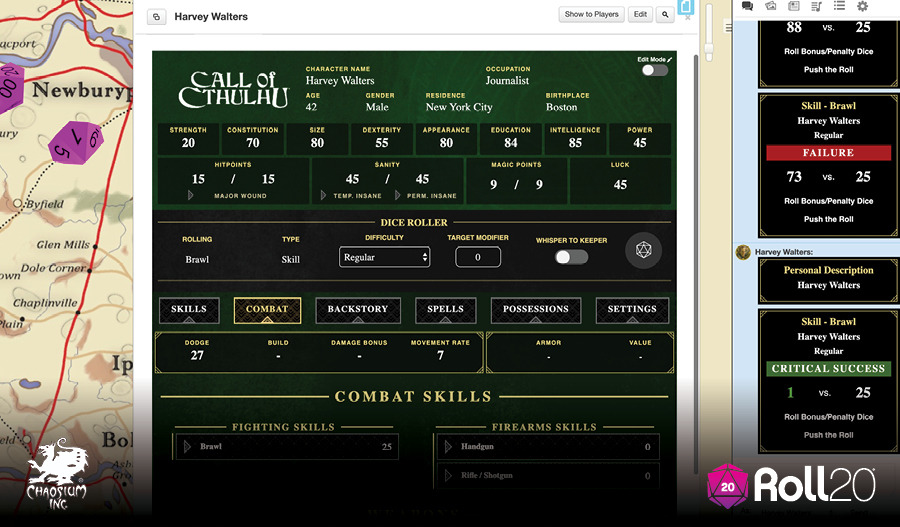Click the Dexterity value 55
Viewport: 900px width, 527px height.
[x=382, y=143]
